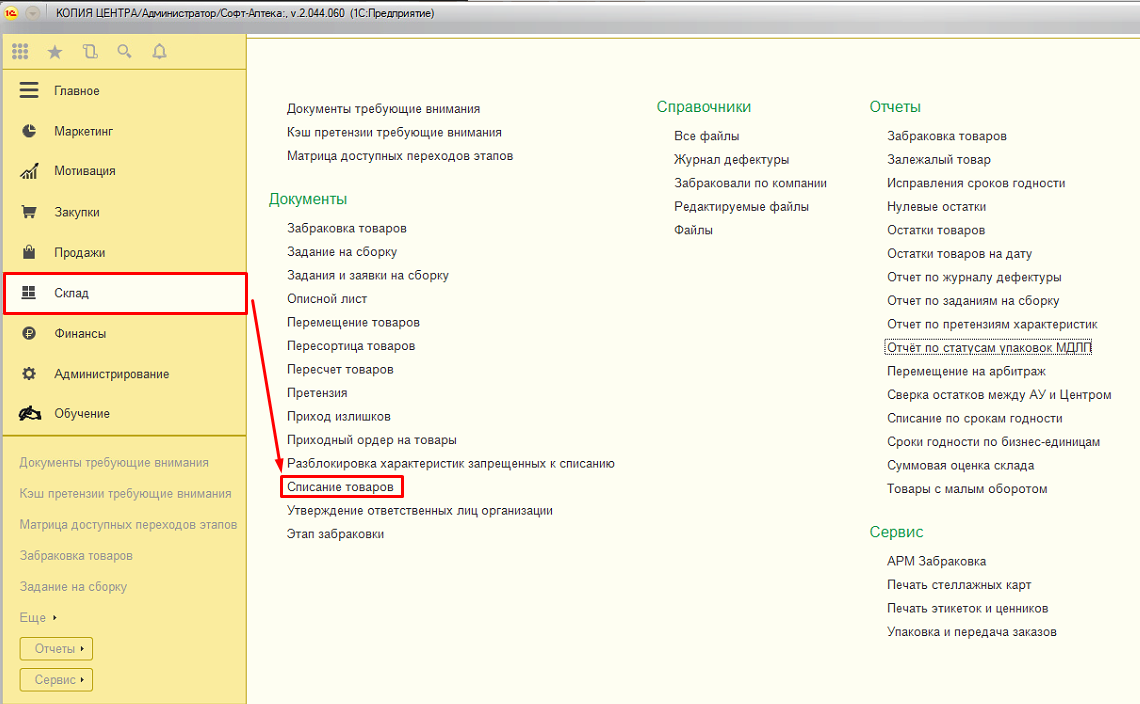The height and width of the screenshot is (704, 1140).
Task: Click the Favorites star icon
Action: [55, 52]
